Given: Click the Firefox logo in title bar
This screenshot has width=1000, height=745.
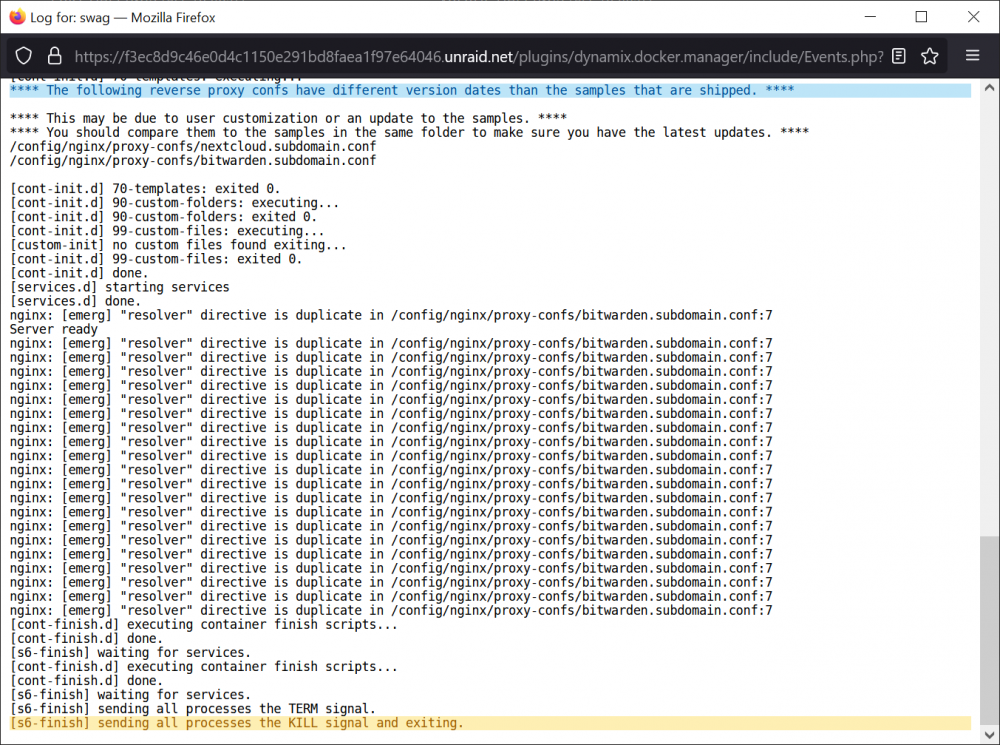Looking at the screenshot, I should (17, 17).
